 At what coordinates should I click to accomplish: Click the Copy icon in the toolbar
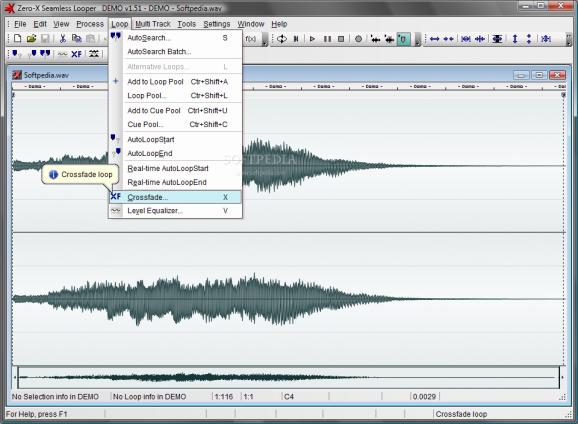(76, 38)
